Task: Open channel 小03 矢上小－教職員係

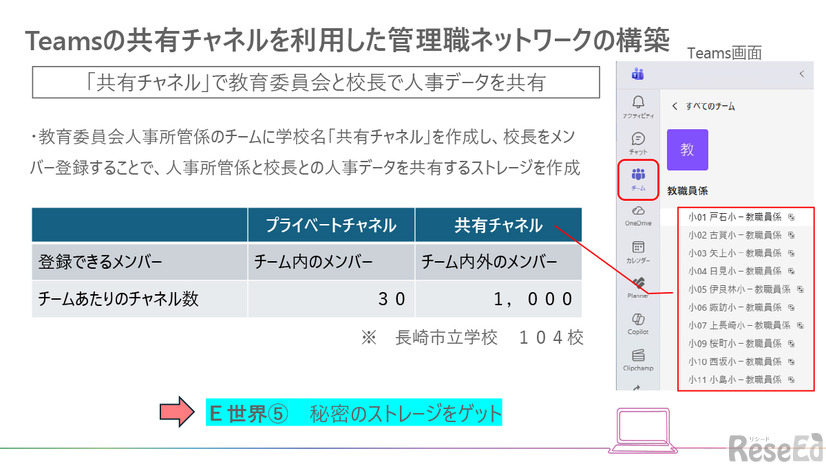Action: 734,253
